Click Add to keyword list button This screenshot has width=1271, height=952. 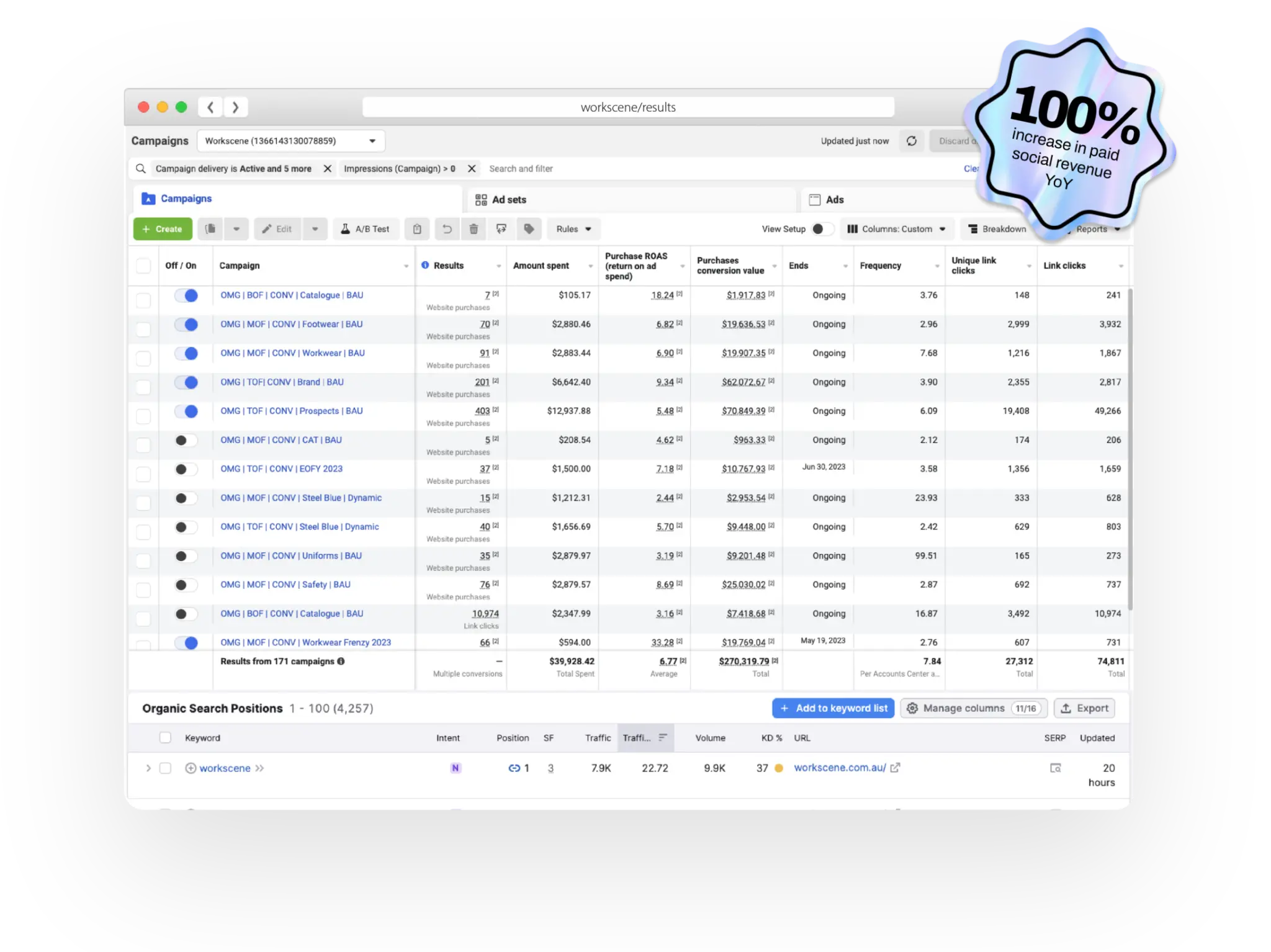coord(833,708)
